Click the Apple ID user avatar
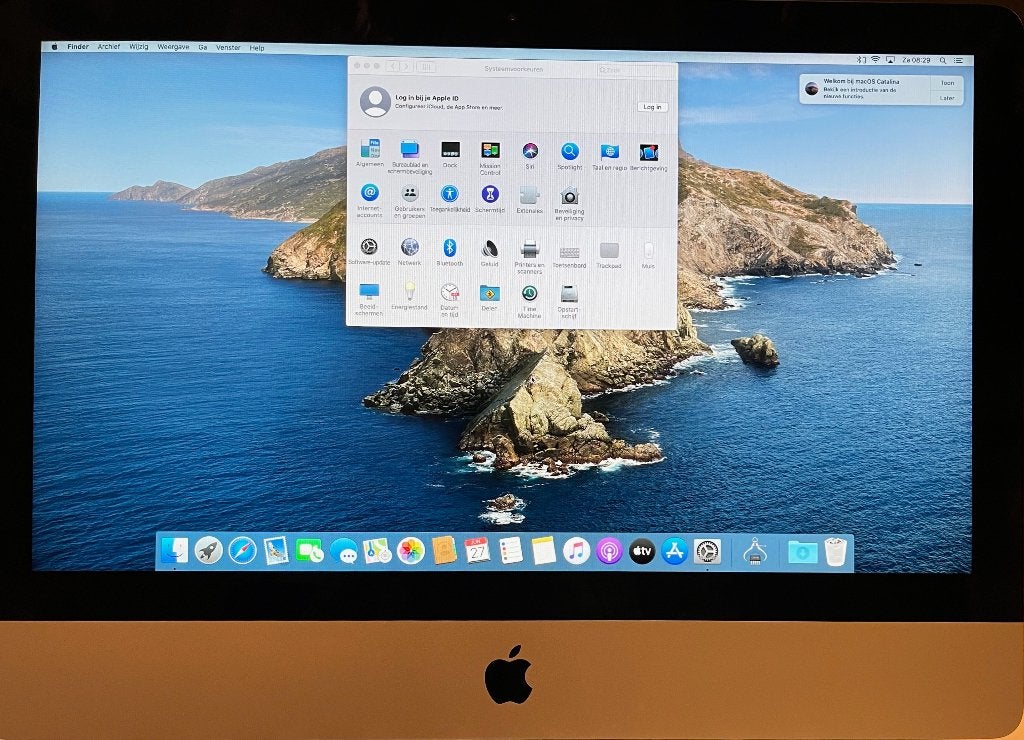 click(x=376, y=101)
